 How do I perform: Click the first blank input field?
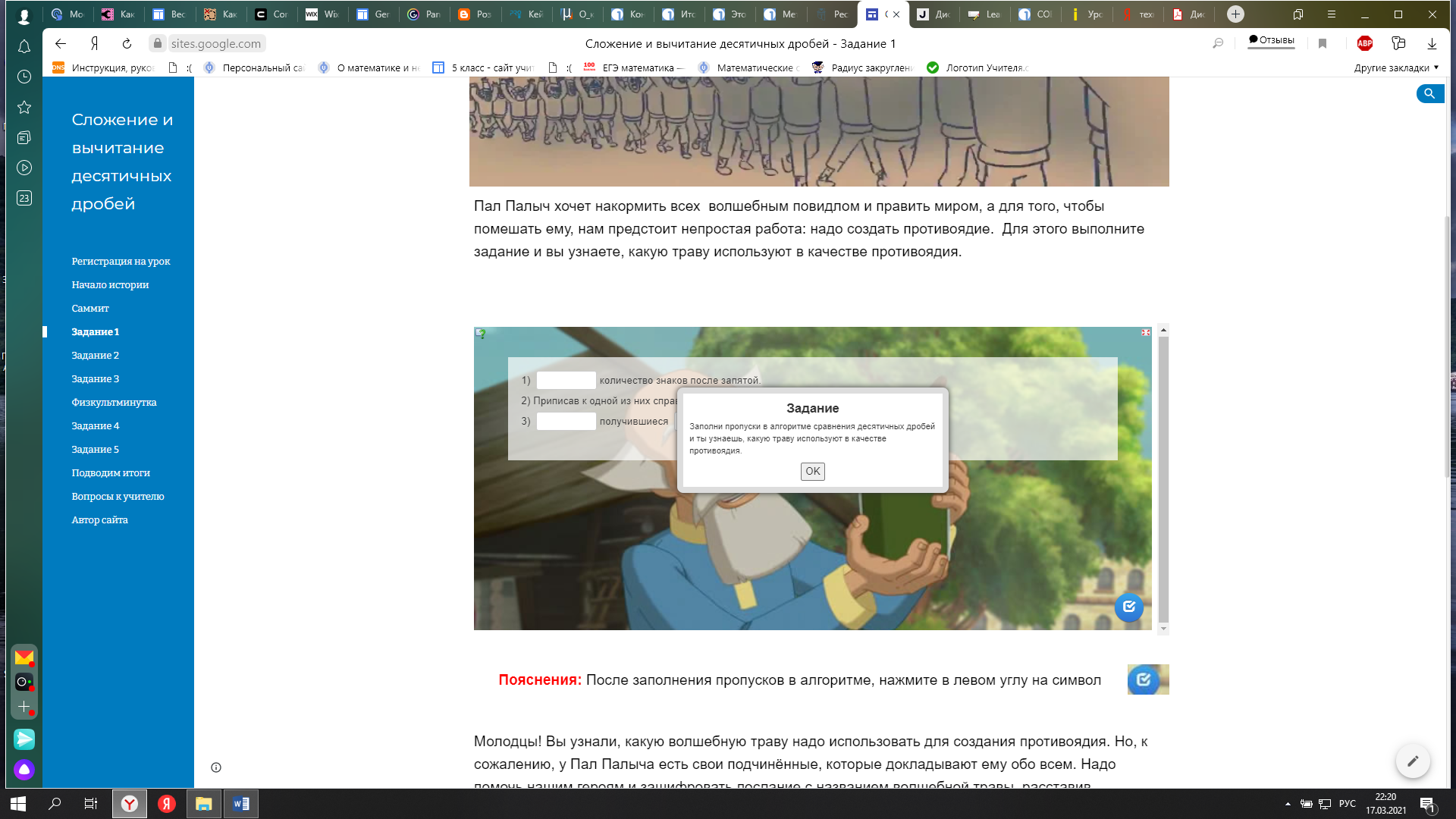(566, 381)
